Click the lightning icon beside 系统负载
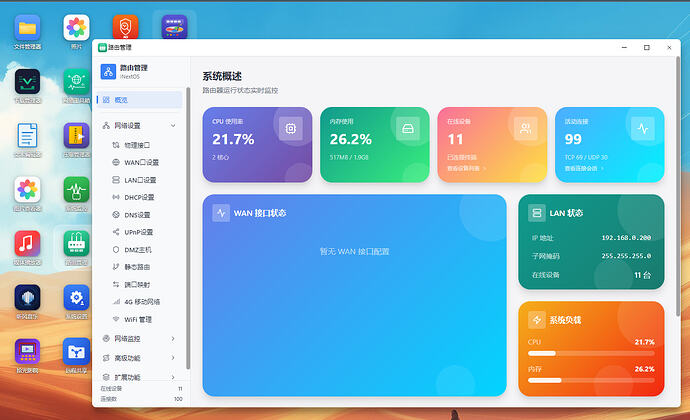The image size is (690, 420). pyautogui.click(x=537, y=320)
